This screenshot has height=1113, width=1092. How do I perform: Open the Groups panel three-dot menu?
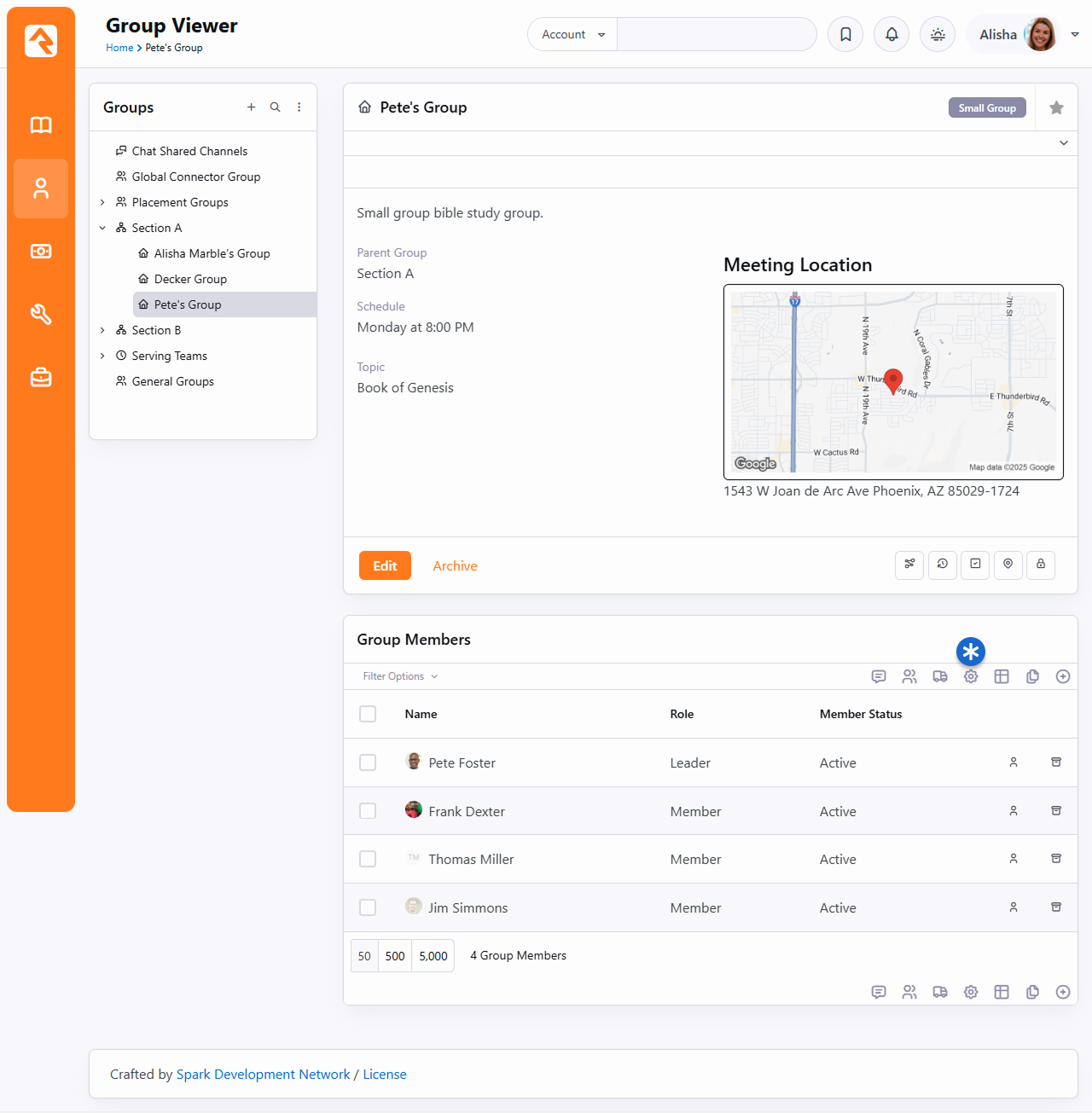[299, 107]
